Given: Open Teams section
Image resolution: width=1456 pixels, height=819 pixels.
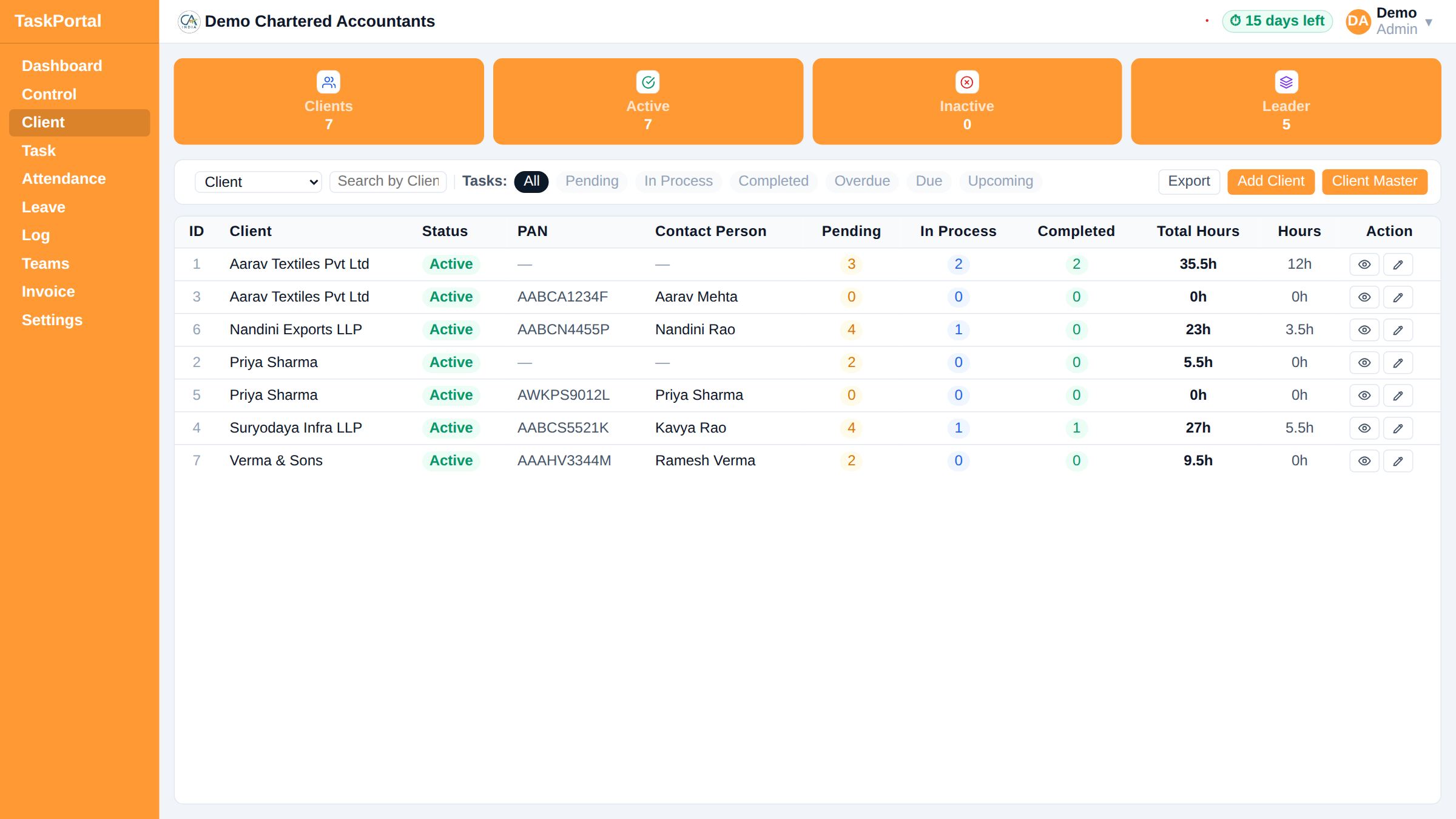Looking at the screenshot, I should click(79, 264).
